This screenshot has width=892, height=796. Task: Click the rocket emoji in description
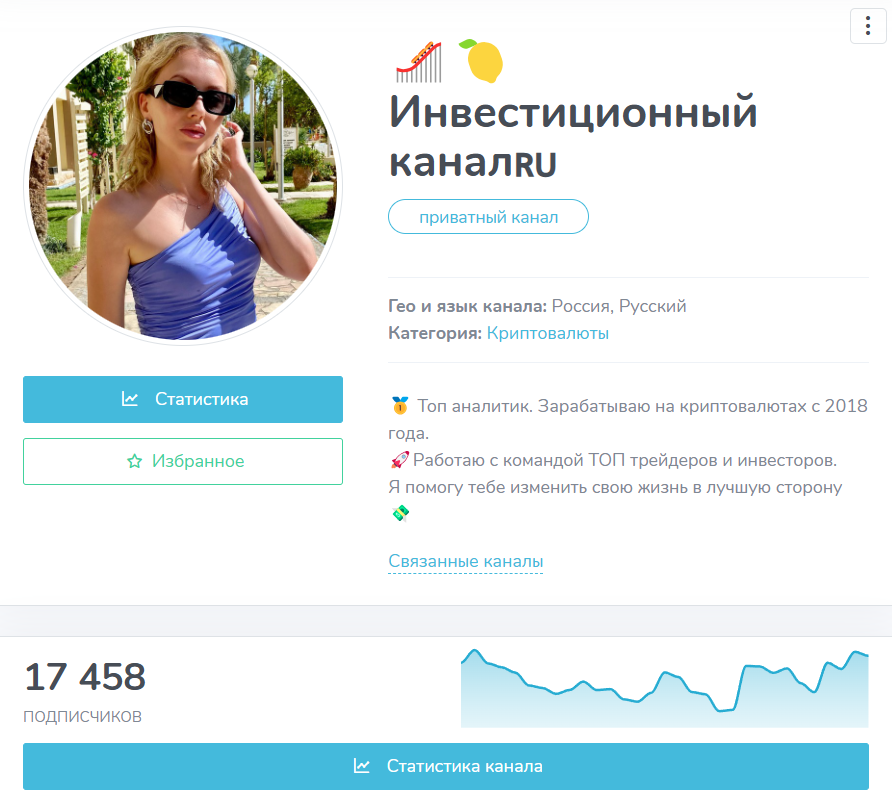point(400,460)
